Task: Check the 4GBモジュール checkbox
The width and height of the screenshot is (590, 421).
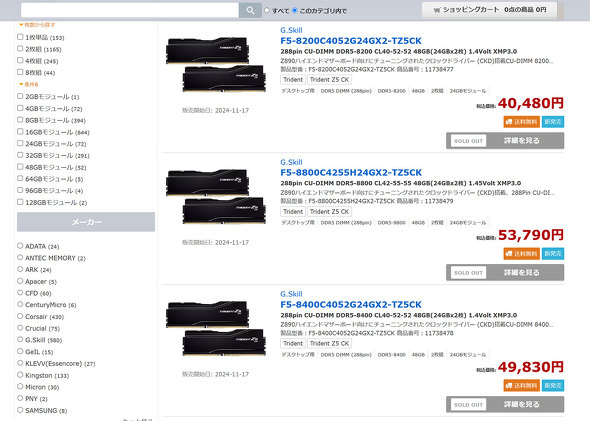Action: [x=20, y=108]
